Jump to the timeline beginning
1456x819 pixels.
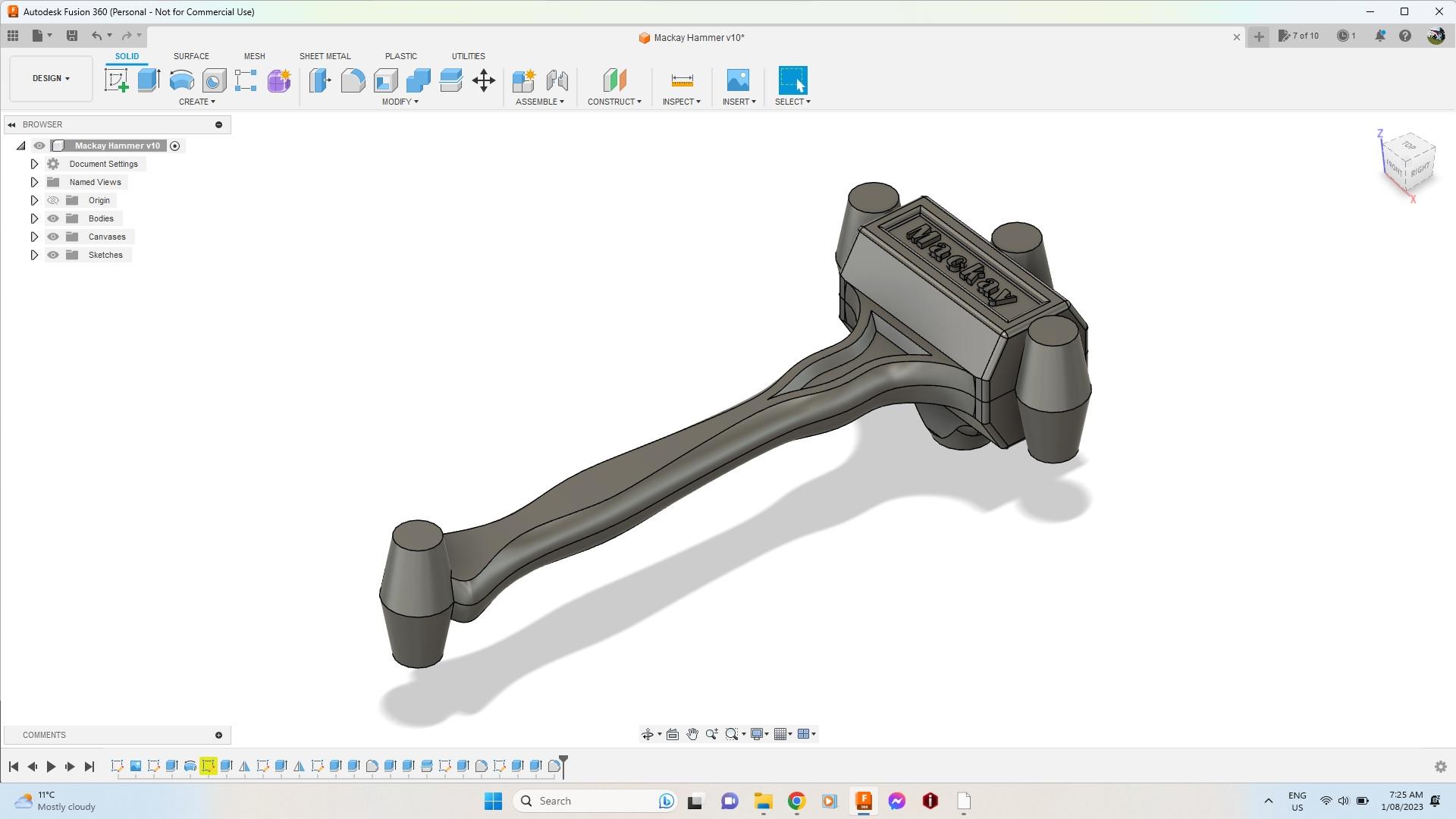(x=14, y=767)
